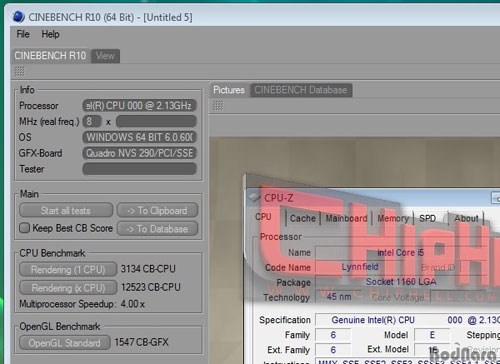Viewport: 500px width, 364px height.
Task: Enable Keep Best CB Score checkbox
Action: (x=24, y=228)
